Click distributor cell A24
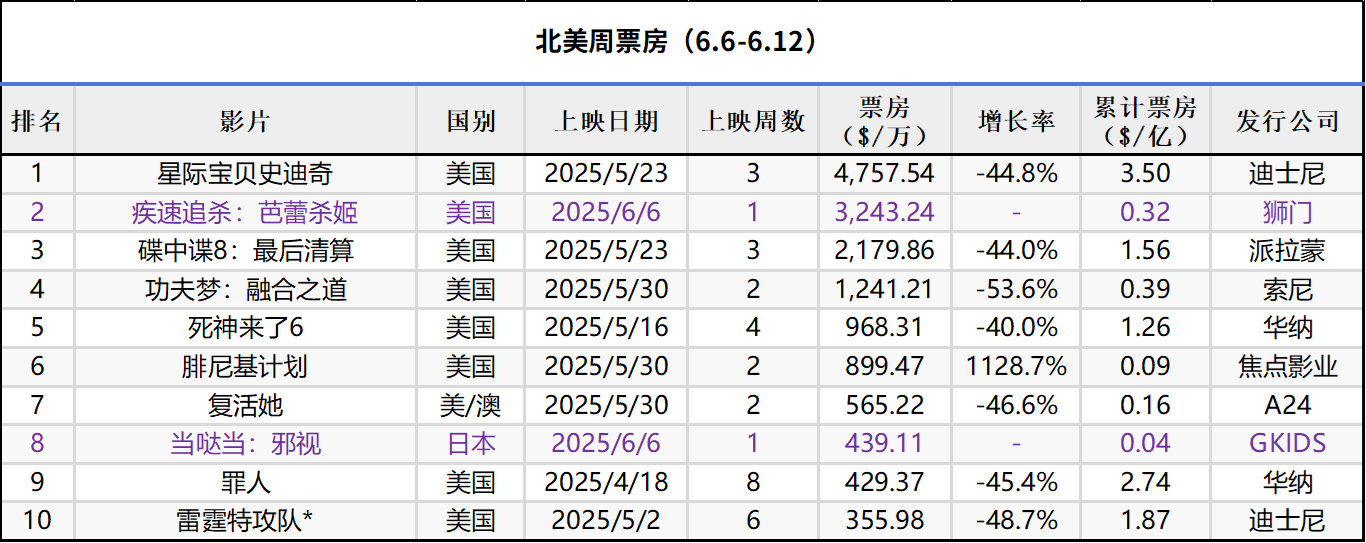 [1288, 405]
